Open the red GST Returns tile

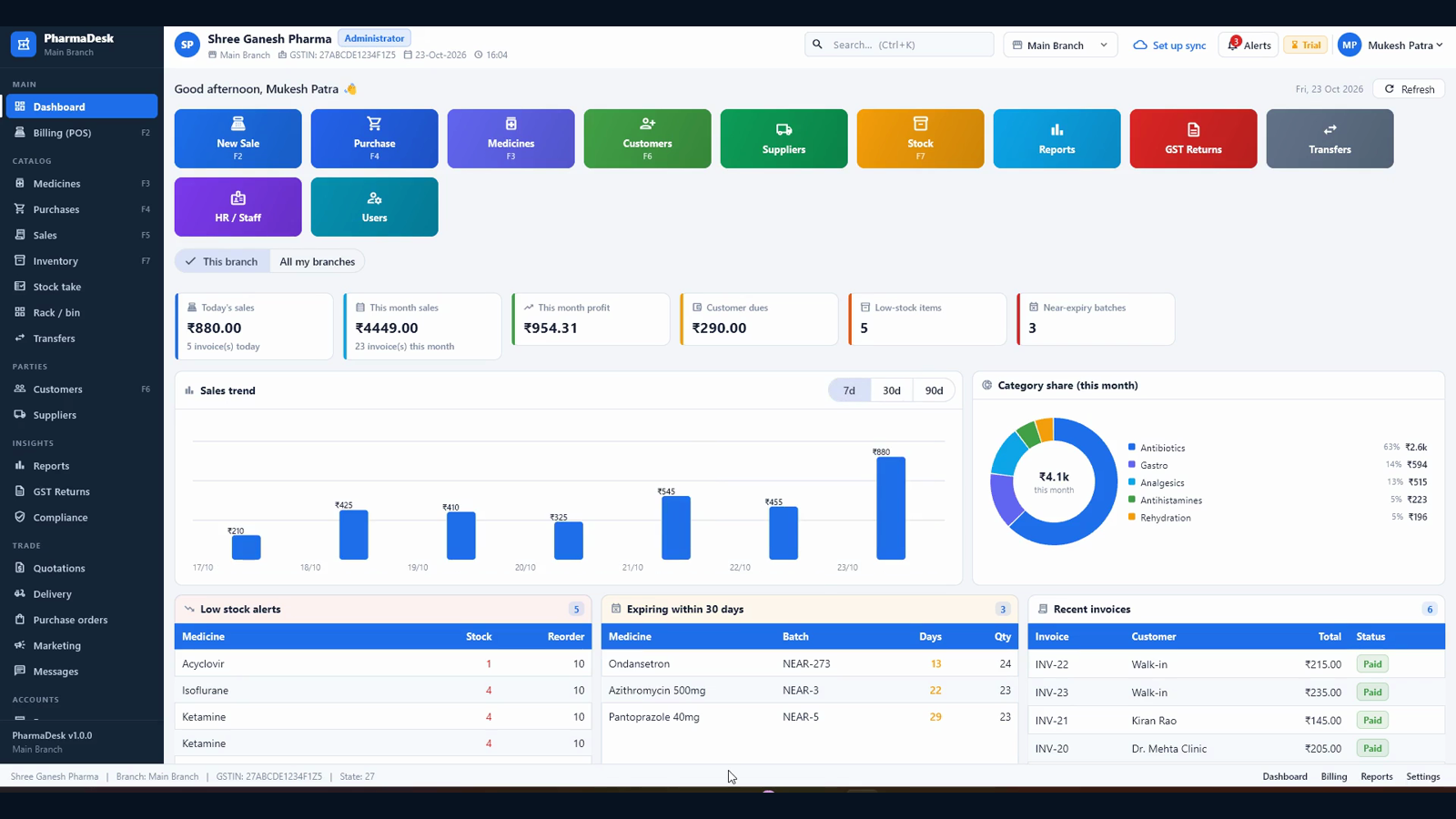(x=1193, y=138)
